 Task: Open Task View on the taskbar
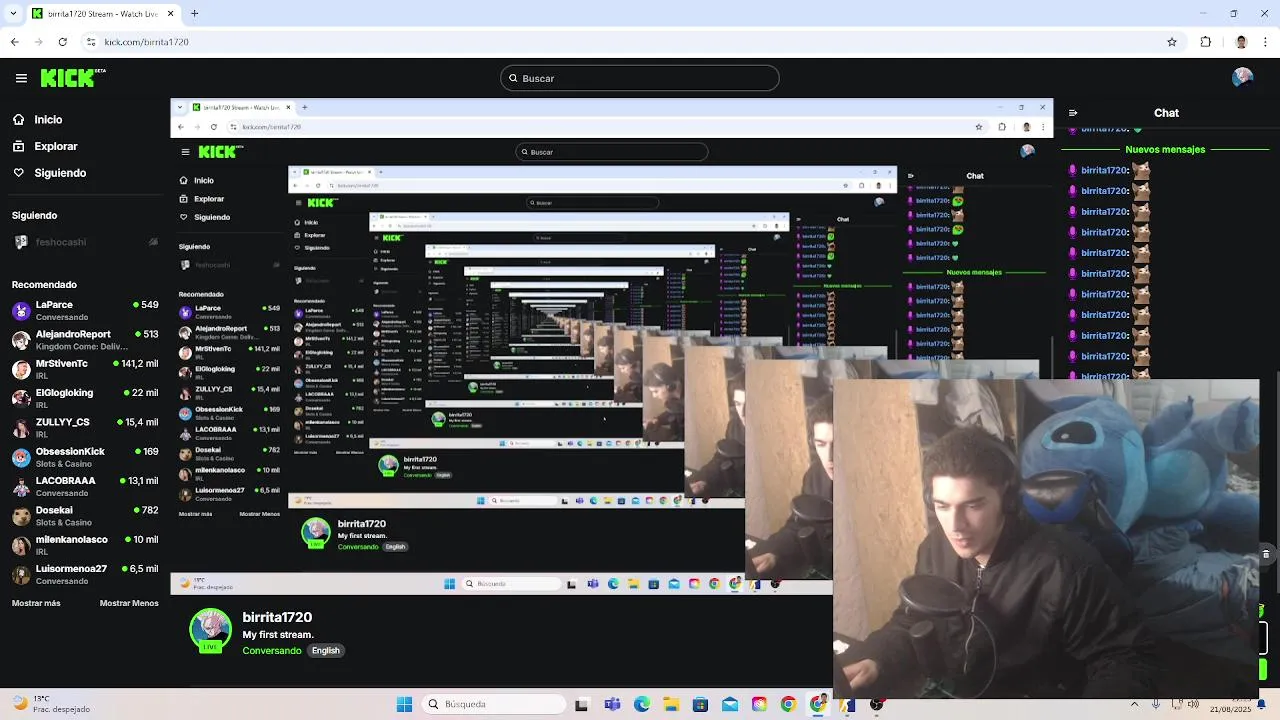(x=582, y=704)
